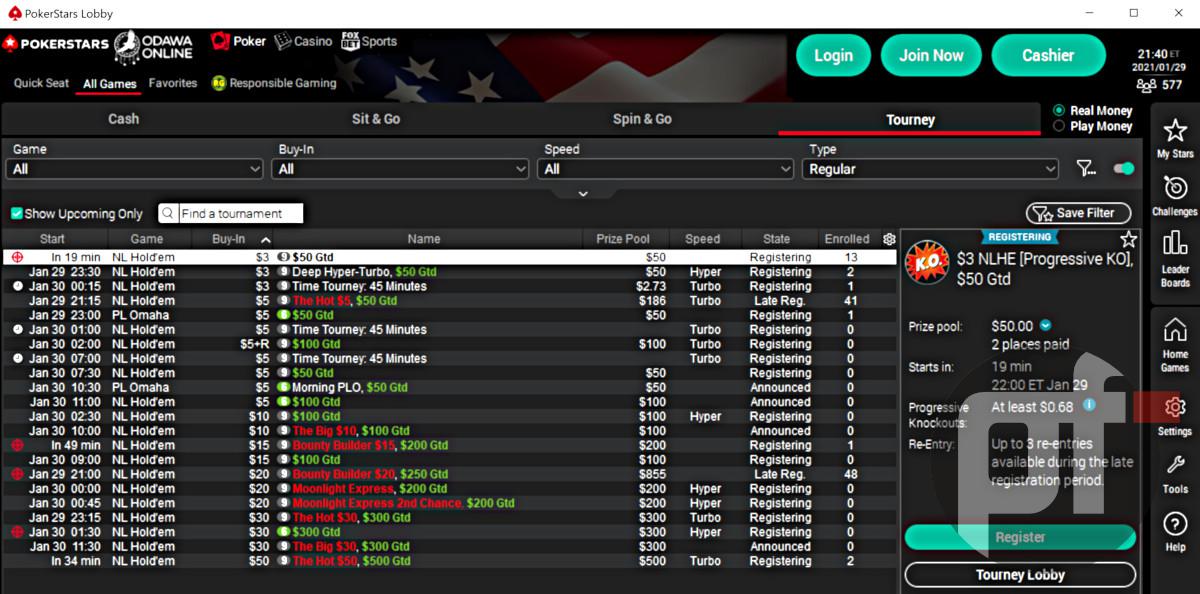The width and height of the screenshot is (1200, 594).
Task: Open Quick Seat menu
Action: point(42,83)
